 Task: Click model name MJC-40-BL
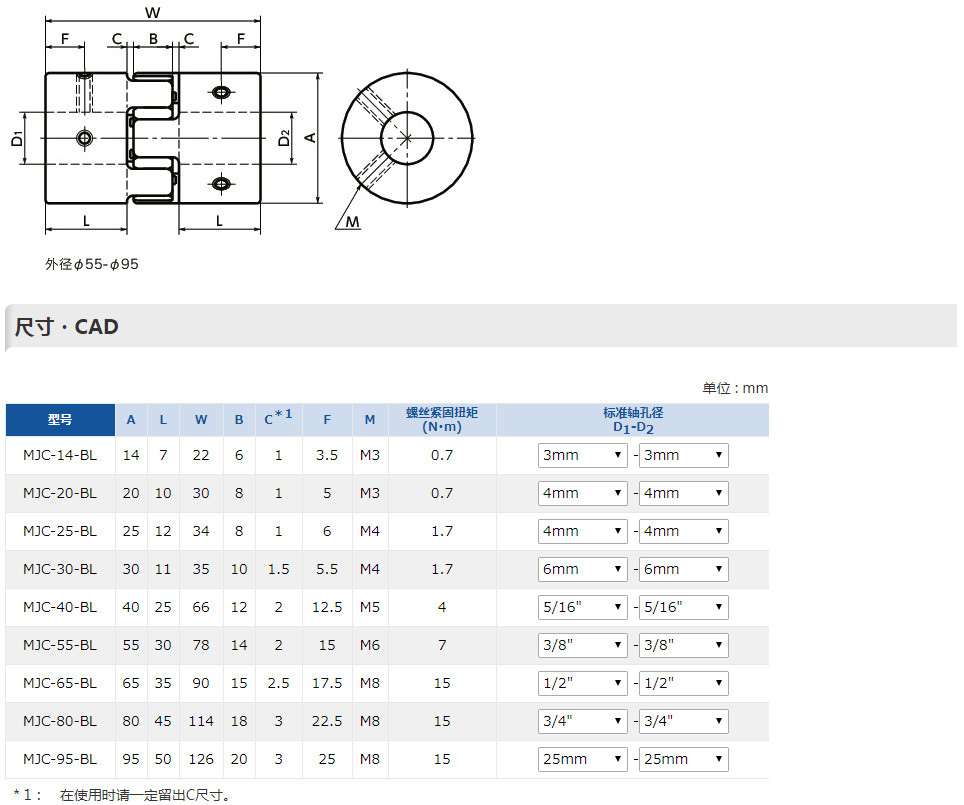tap(60, 608)
